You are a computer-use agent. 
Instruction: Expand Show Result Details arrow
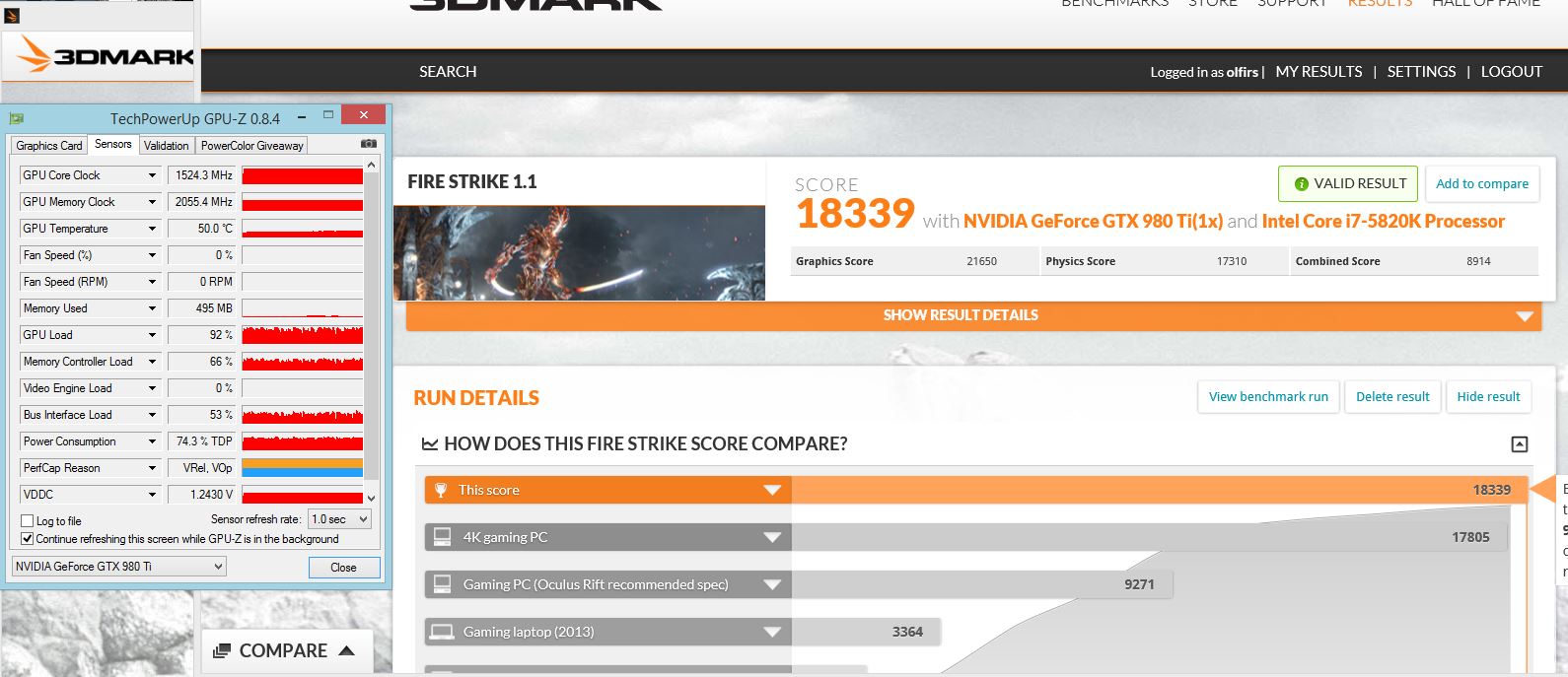tap(1525, 316)
